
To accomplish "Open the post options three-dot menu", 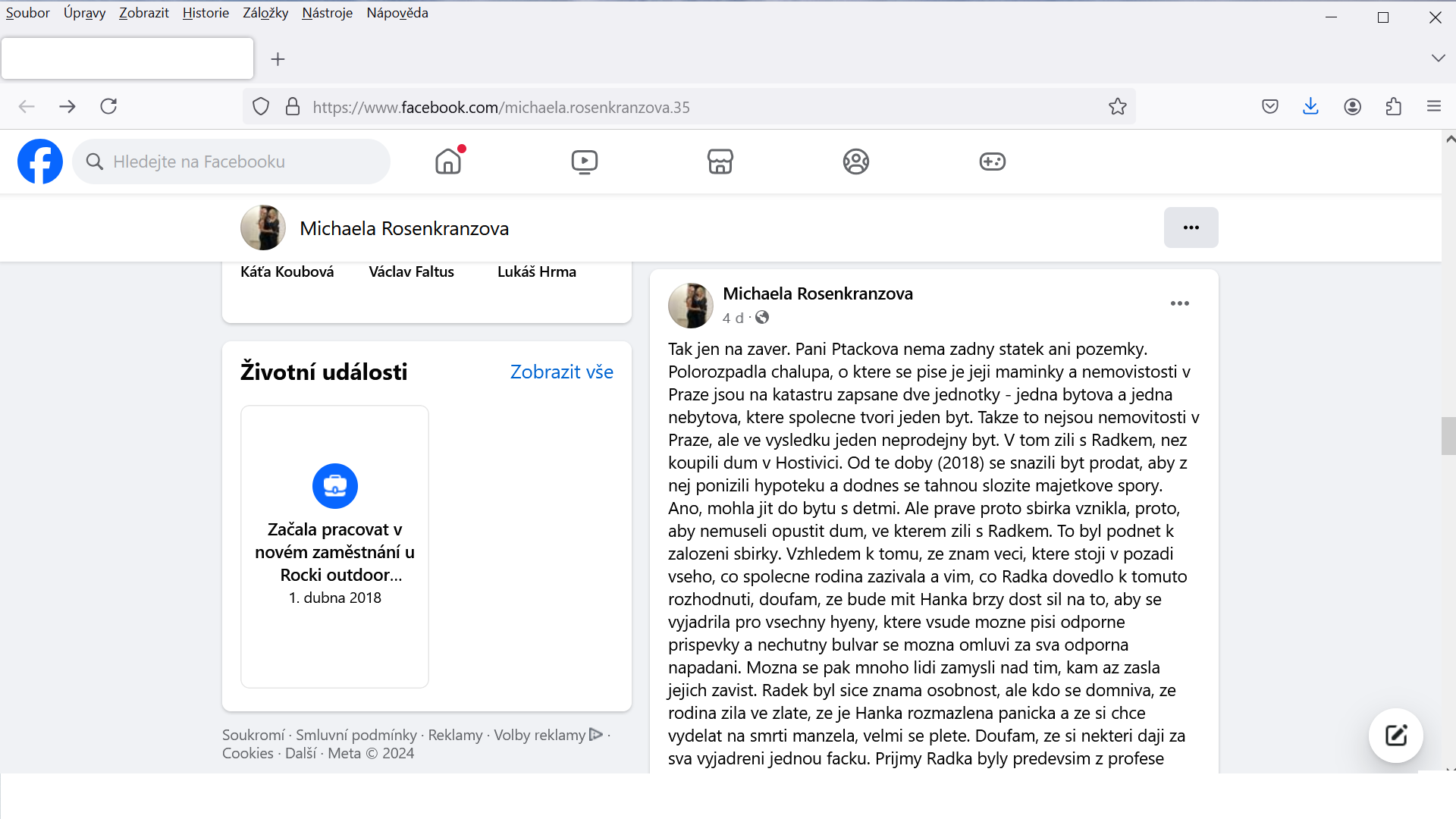I will (1179, 303).
